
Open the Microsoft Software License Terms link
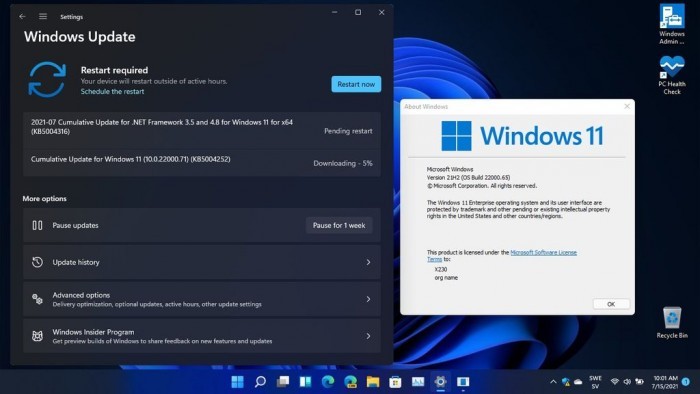(x=543, y=253)
